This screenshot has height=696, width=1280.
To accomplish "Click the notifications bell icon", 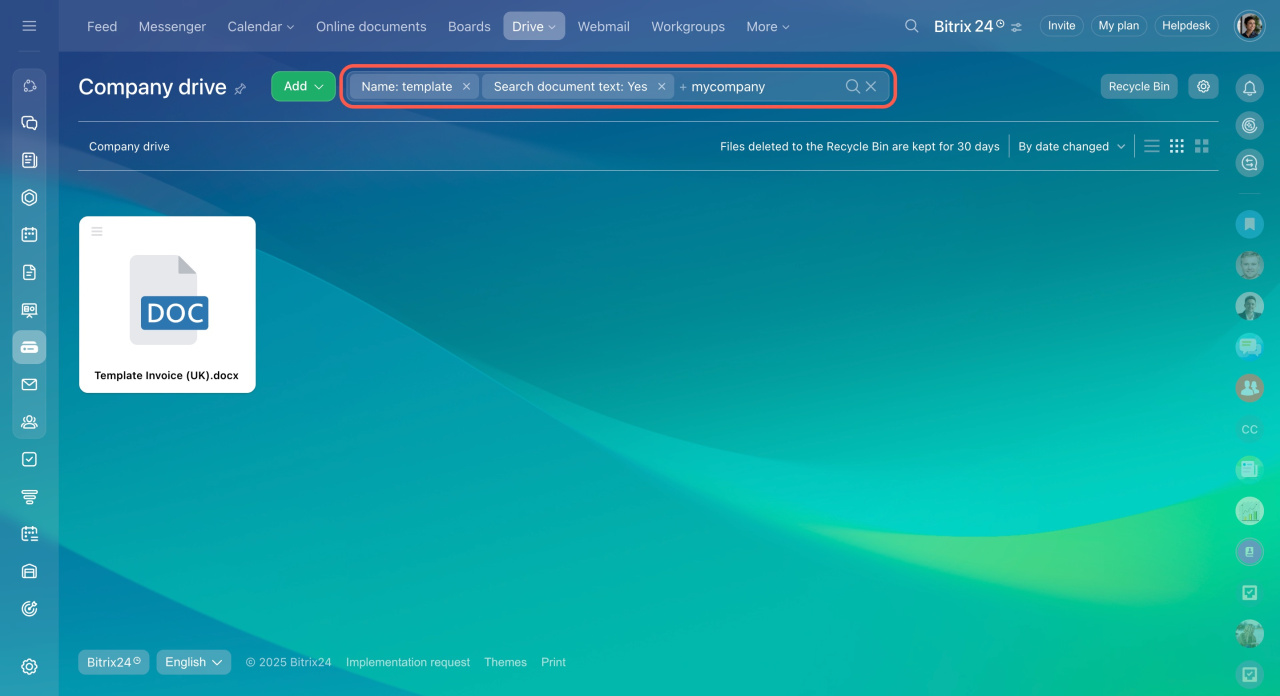I will coord(1249,88).
